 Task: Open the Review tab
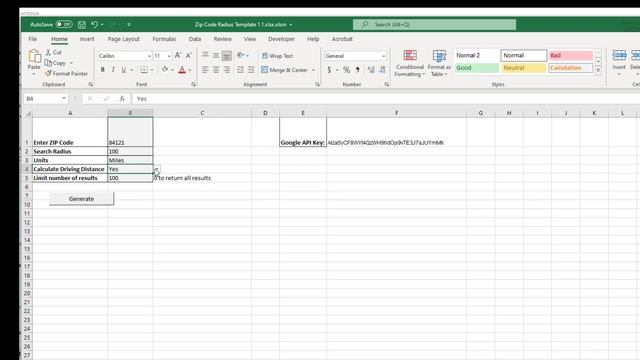[222, 39]
